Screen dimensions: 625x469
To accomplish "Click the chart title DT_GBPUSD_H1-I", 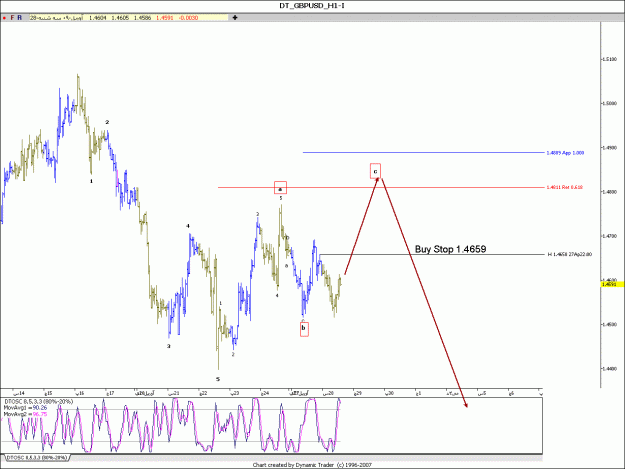I will click(x=312, y=6).
